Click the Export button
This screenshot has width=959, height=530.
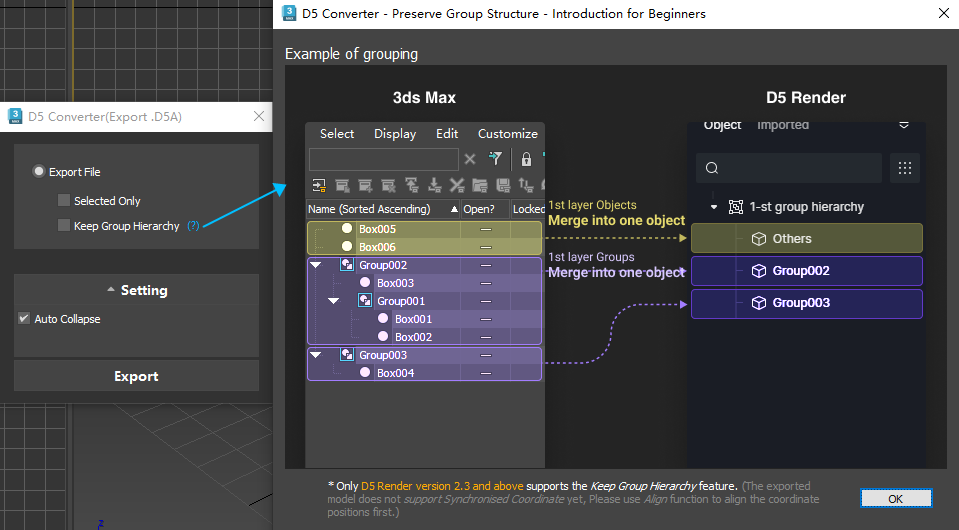pos(136,376)
